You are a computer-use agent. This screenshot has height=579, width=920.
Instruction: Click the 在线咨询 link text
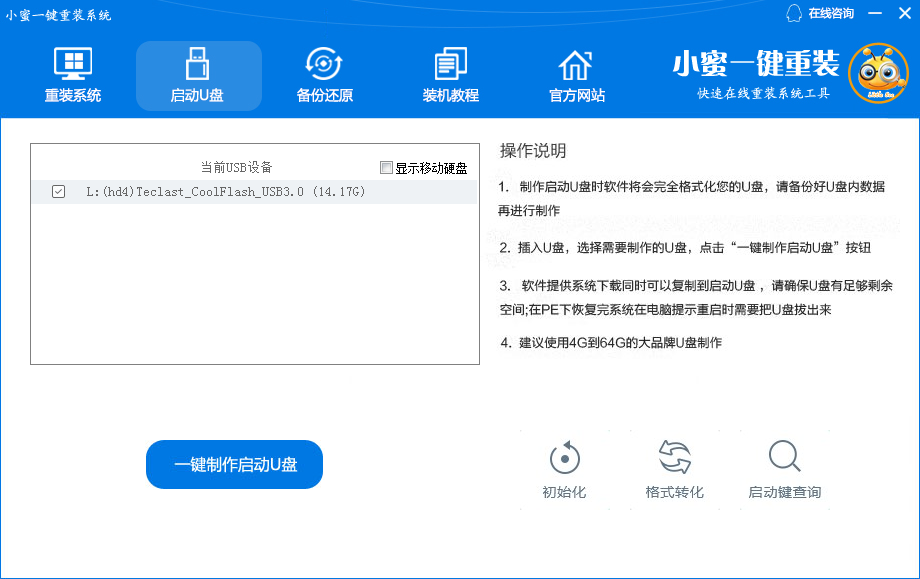click(x=831, y=13)
